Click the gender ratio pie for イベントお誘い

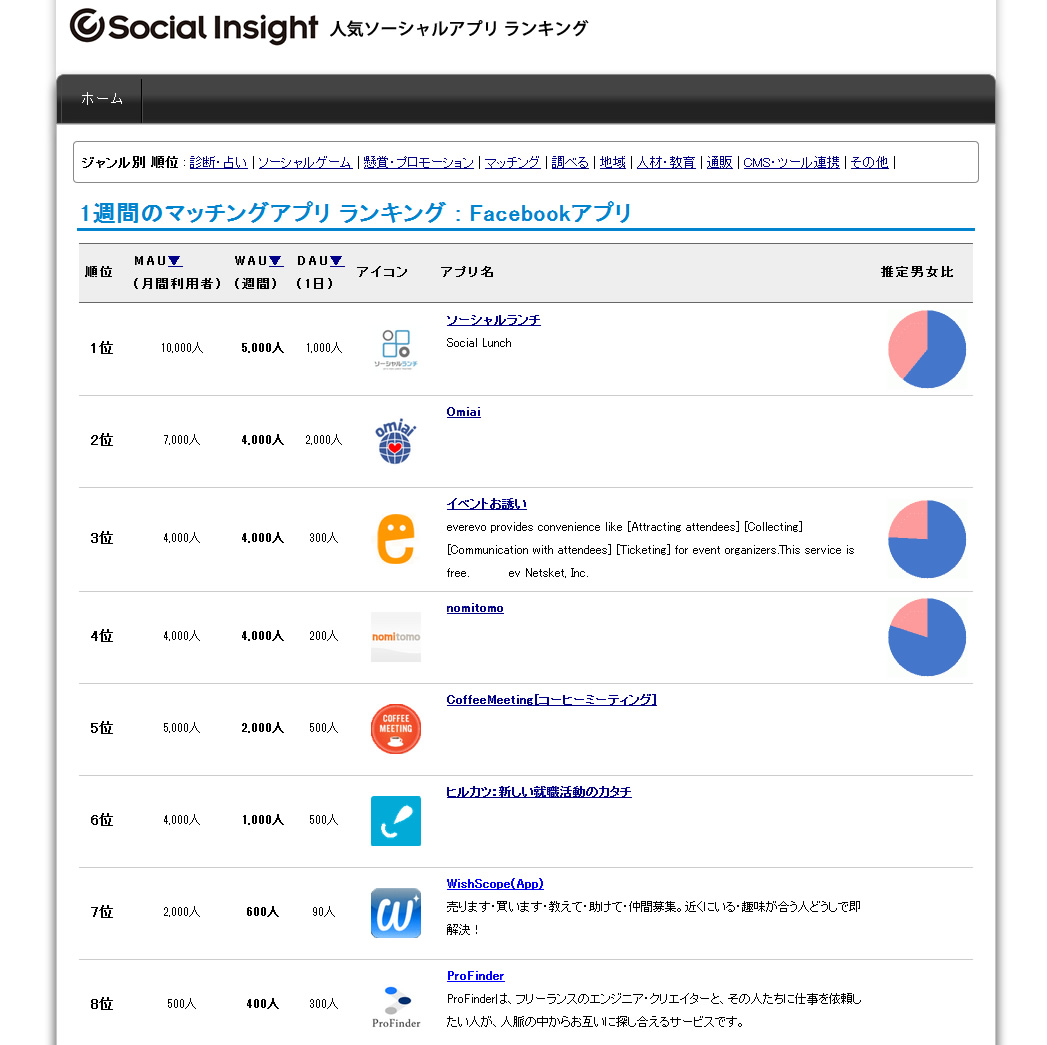927,539
